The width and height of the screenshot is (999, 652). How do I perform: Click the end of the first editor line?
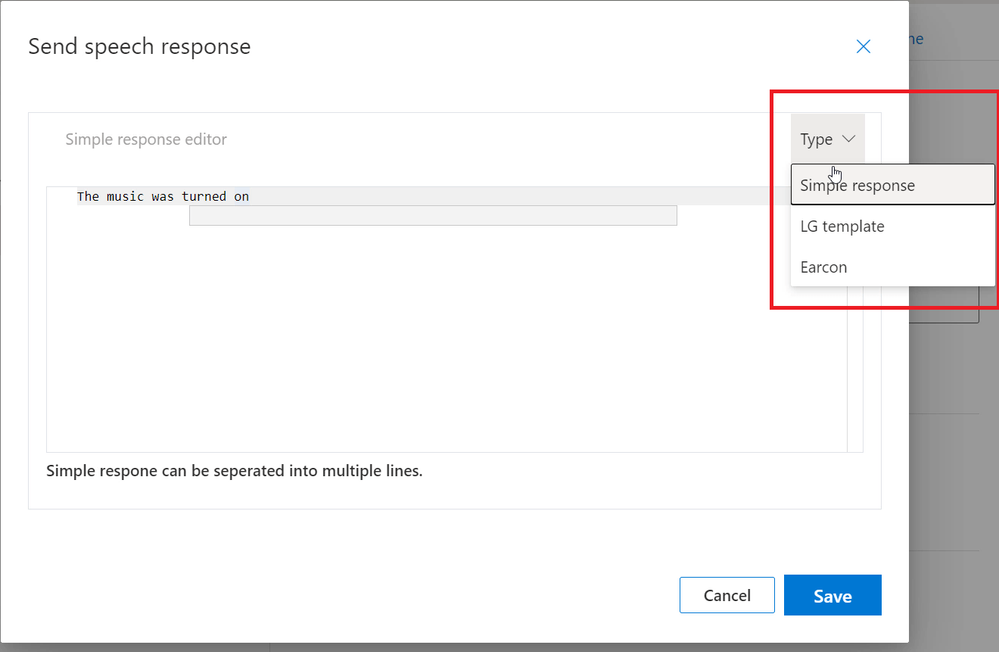pyautogui.click(x=250, y=196)
